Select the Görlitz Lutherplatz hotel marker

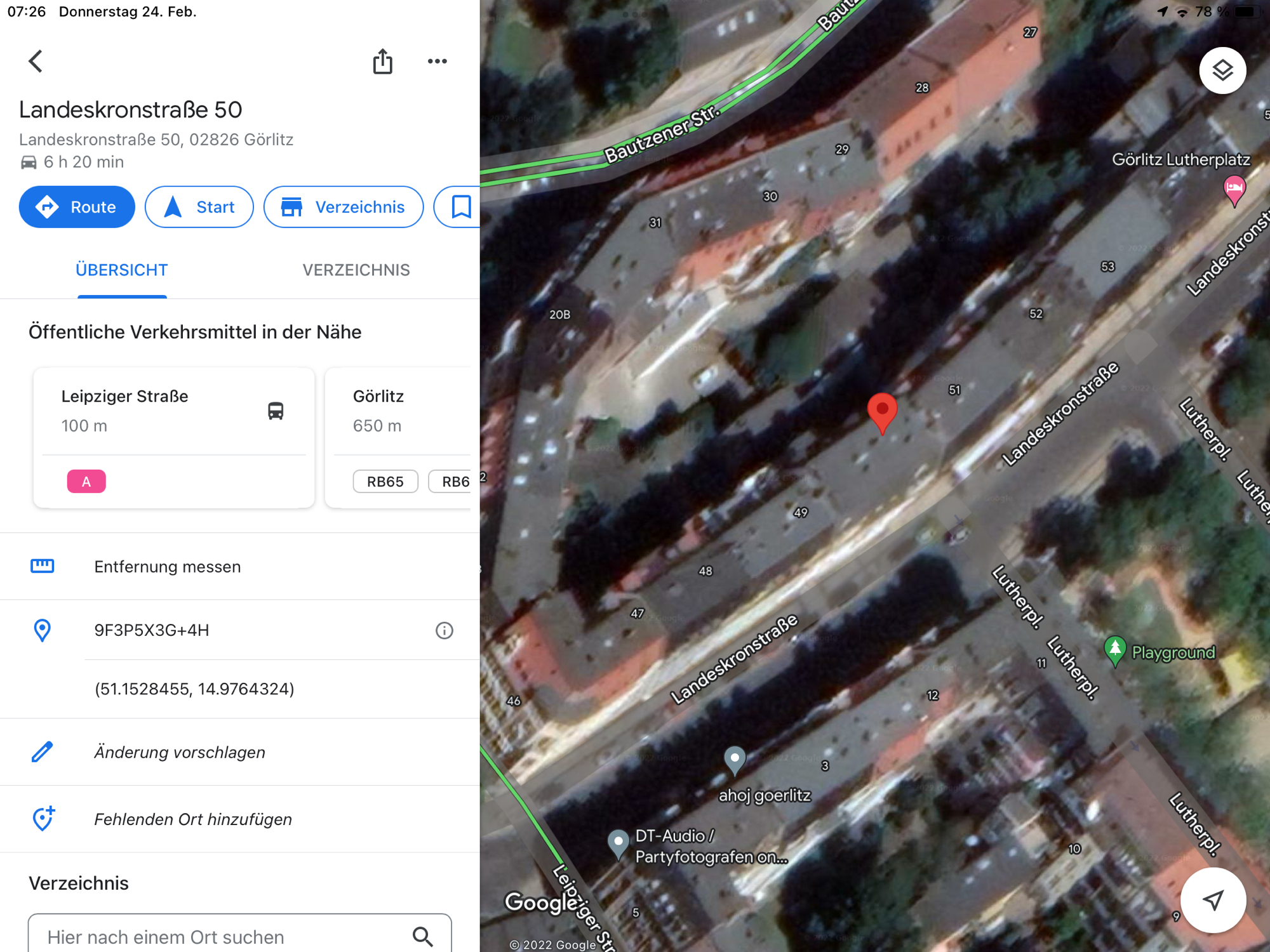tap(1234, 188)
